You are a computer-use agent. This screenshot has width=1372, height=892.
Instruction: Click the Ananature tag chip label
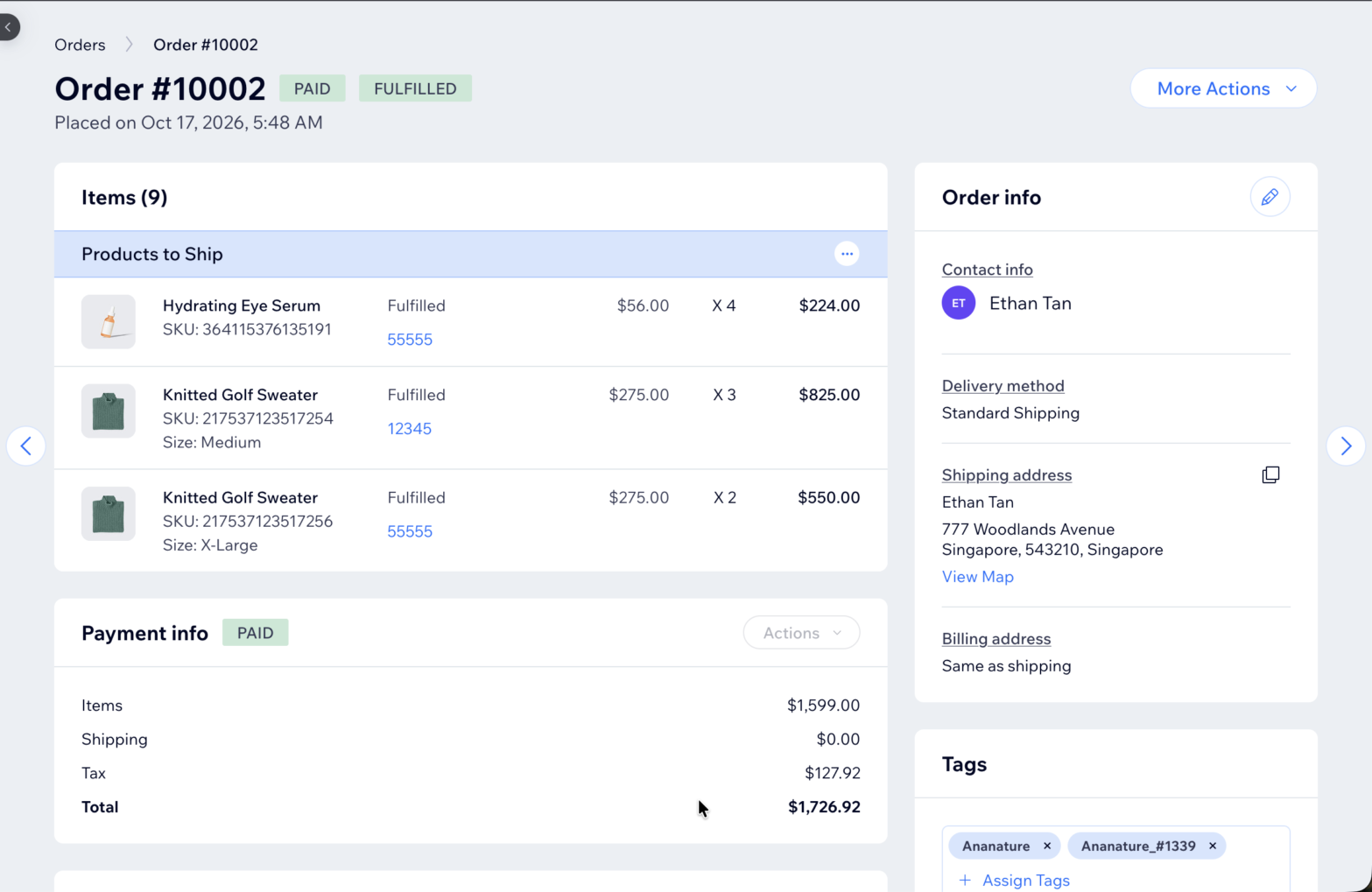996,846
